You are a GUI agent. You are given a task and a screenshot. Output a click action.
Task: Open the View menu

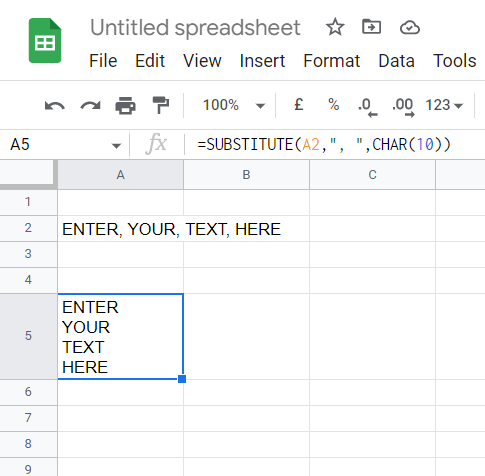[202, 61]
